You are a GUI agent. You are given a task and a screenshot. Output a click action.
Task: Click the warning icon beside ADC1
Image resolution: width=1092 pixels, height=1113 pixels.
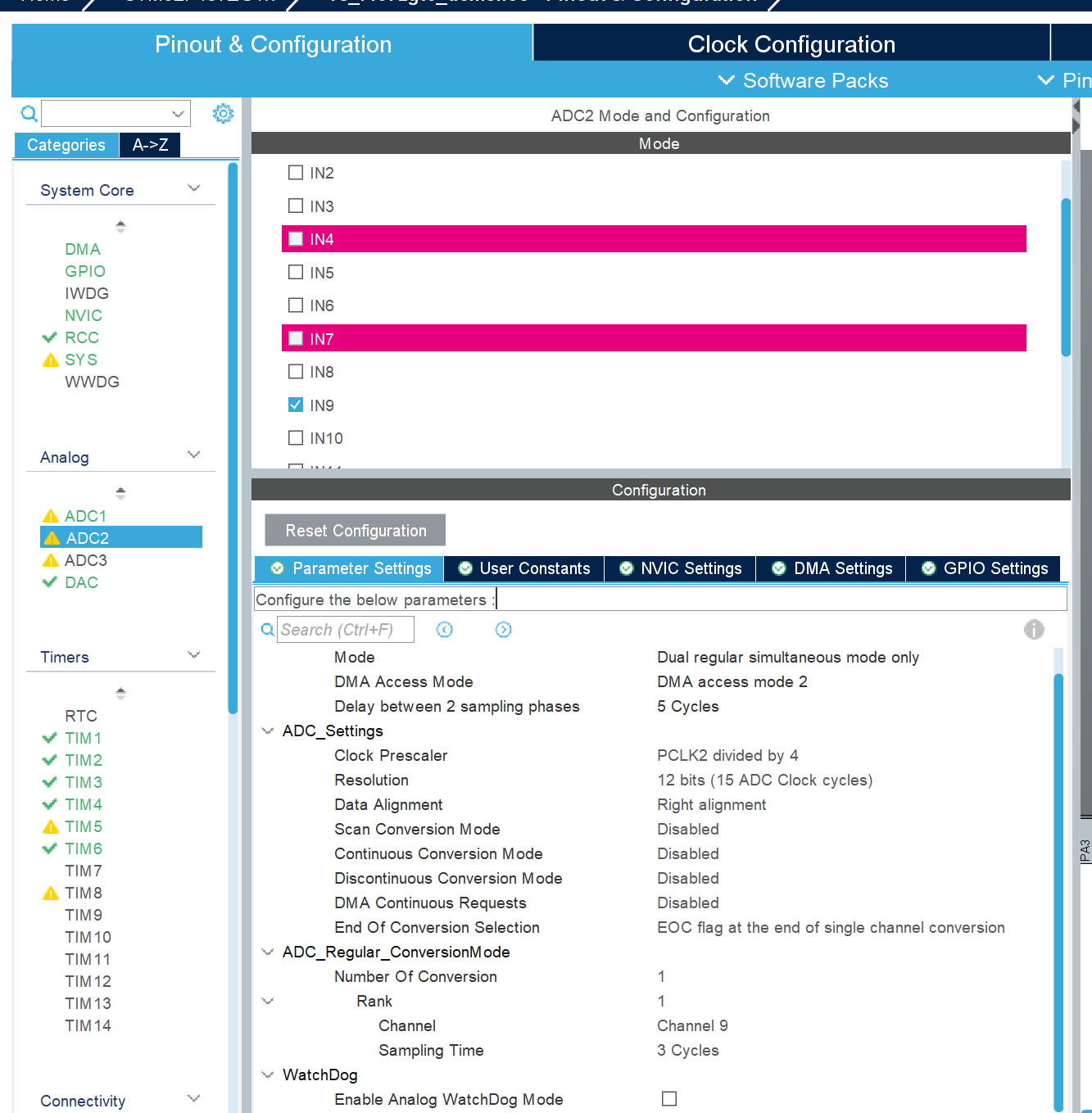pyautogui.click(x=50, y=516)
